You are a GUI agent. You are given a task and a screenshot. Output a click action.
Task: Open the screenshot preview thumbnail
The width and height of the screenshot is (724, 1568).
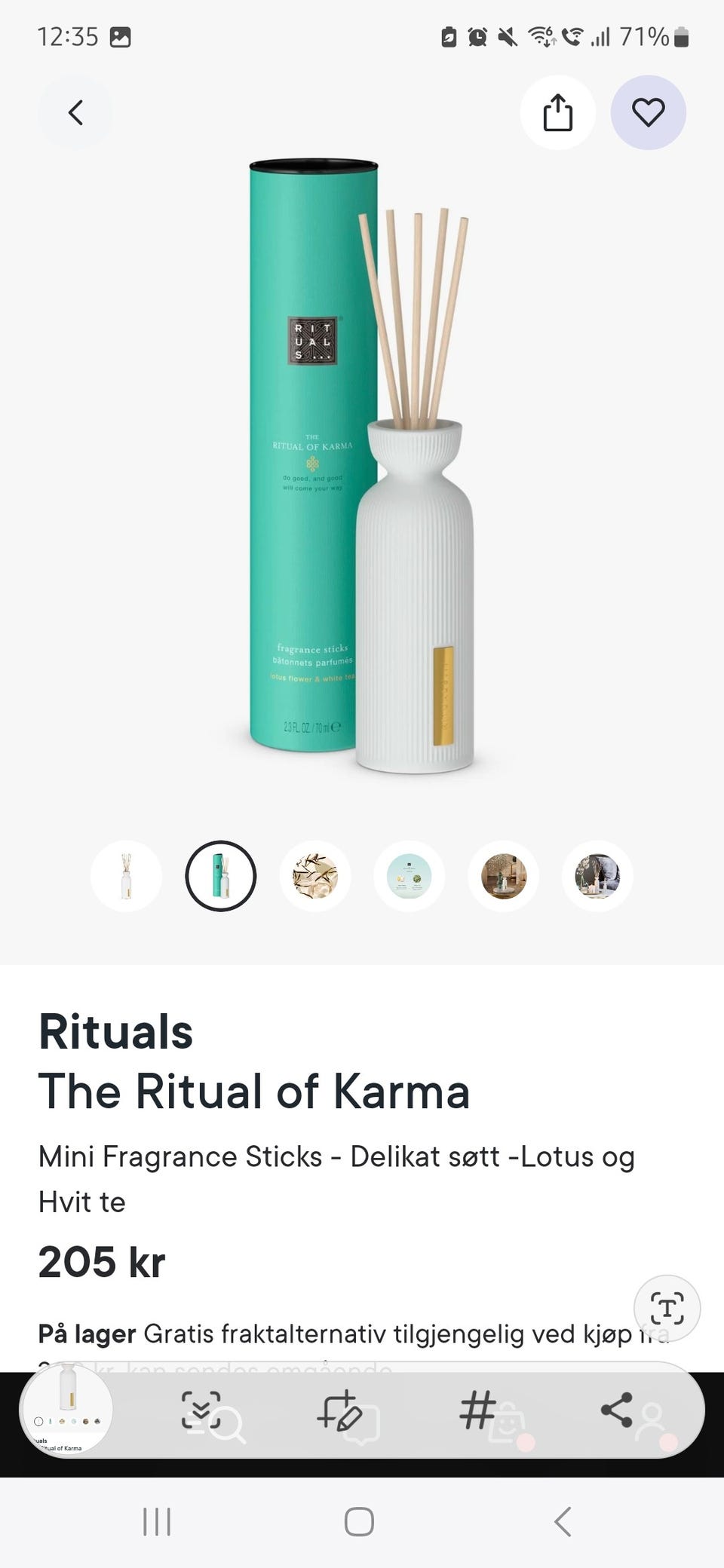(68, 1410)
